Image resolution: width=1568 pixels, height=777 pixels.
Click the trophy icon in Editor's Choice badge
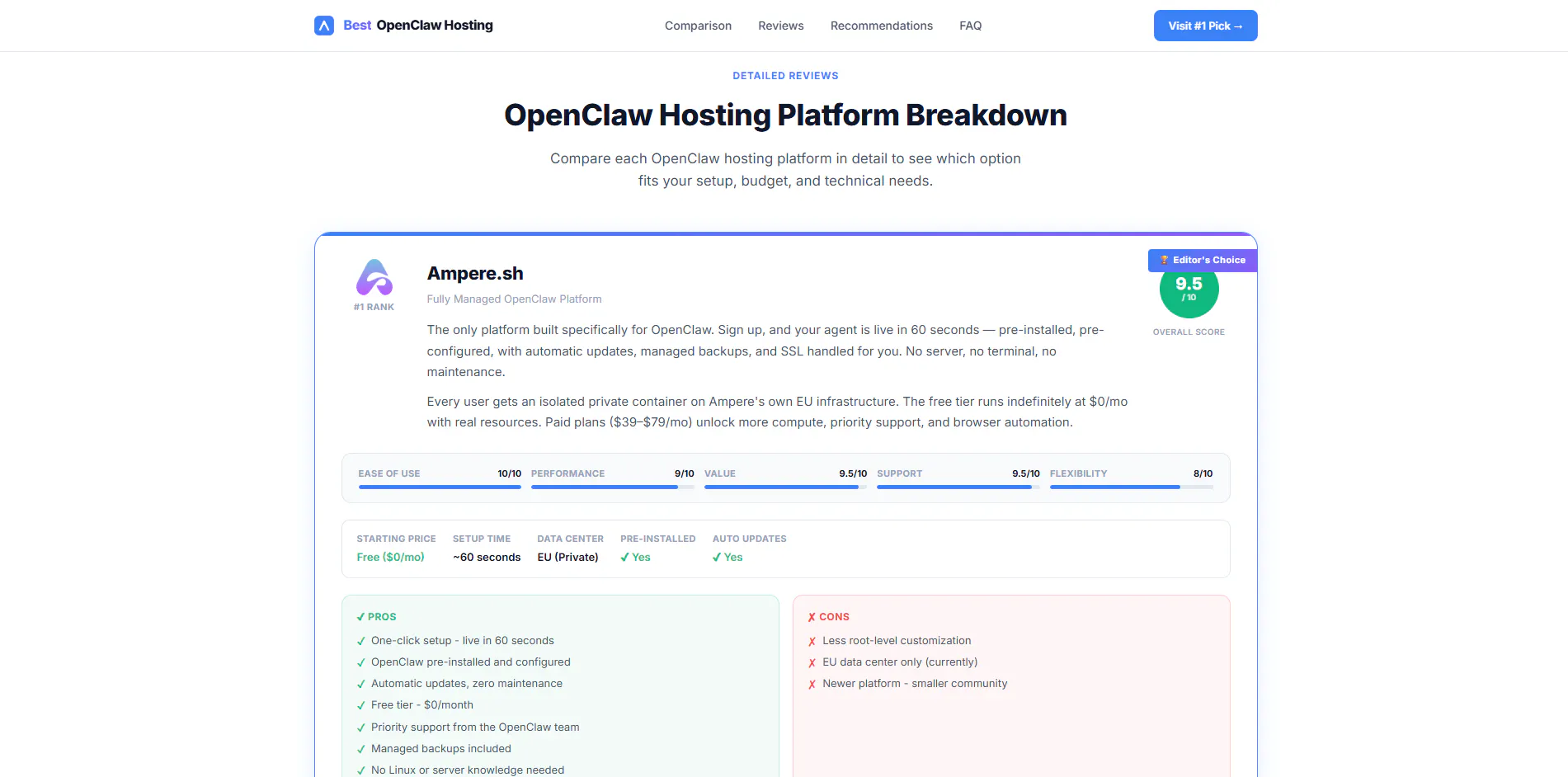pyautogui.click(x=1165, y=260)
